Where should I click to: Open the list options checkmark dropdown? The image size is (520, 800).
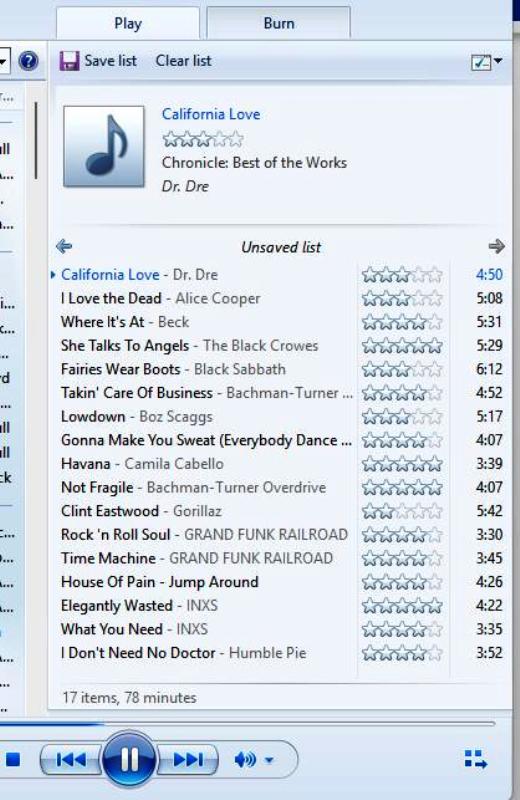coord(486,62)
